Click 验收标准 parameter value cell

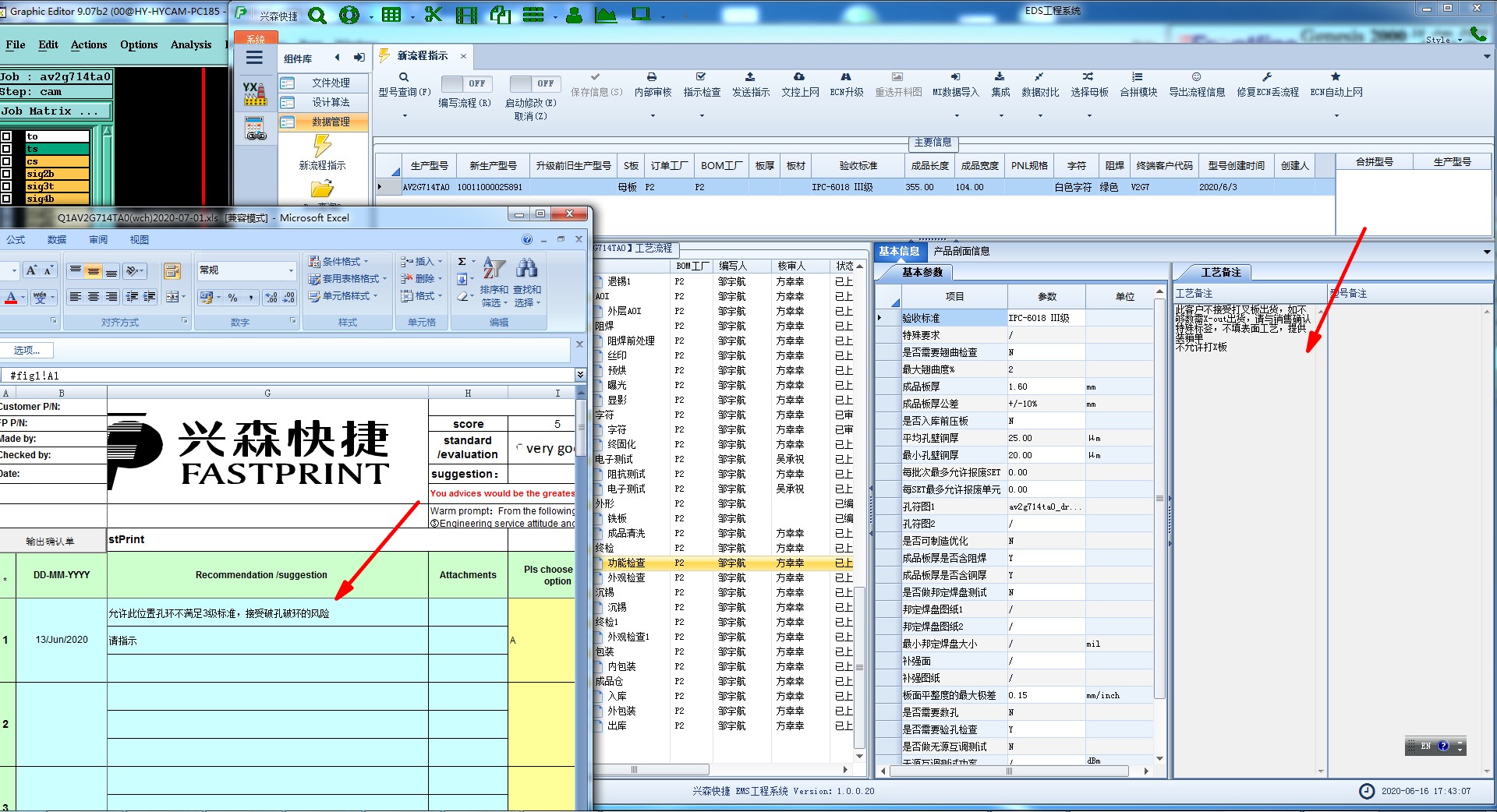tap(1046, 318)
